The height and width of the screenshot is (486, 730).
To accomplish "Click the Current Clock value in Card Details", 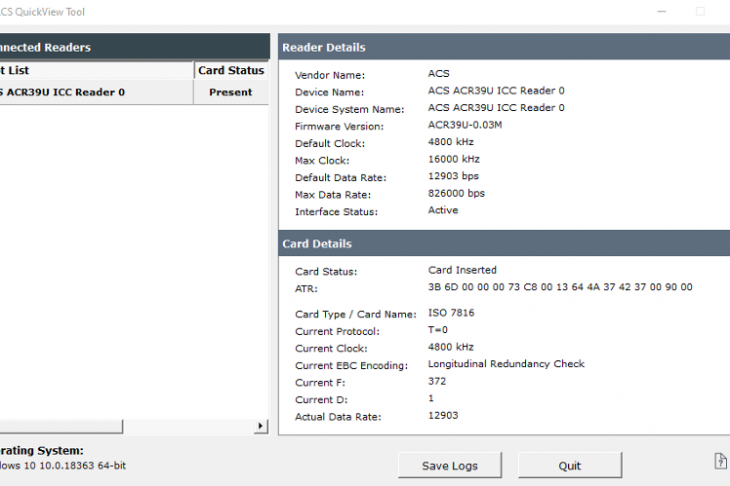I will click(x=451, y=347).
